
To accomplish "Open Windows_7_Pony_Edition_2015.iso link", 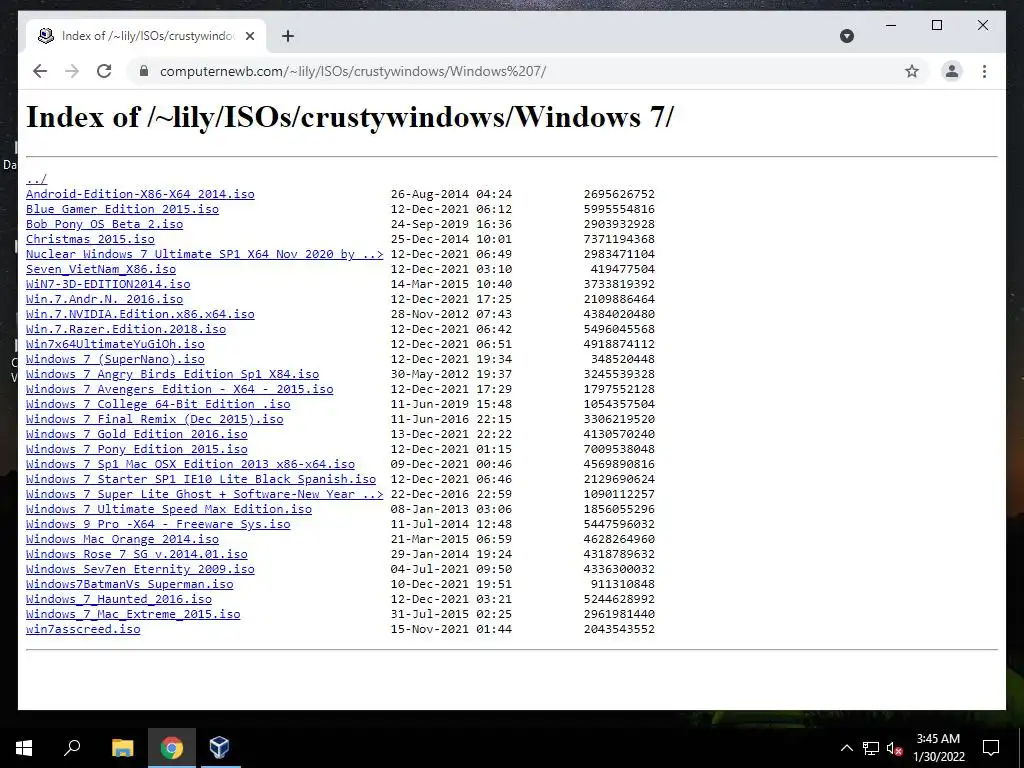I will coord(136,449).
